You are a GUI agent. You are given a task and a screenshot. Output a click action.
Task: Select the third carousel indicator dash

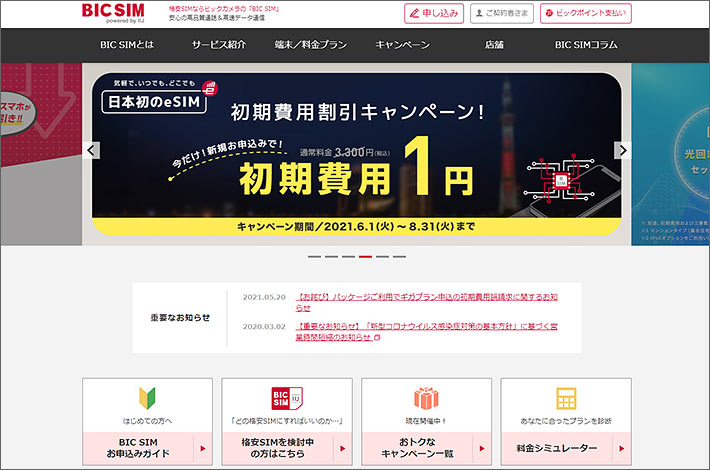click(x=348, y=257)
